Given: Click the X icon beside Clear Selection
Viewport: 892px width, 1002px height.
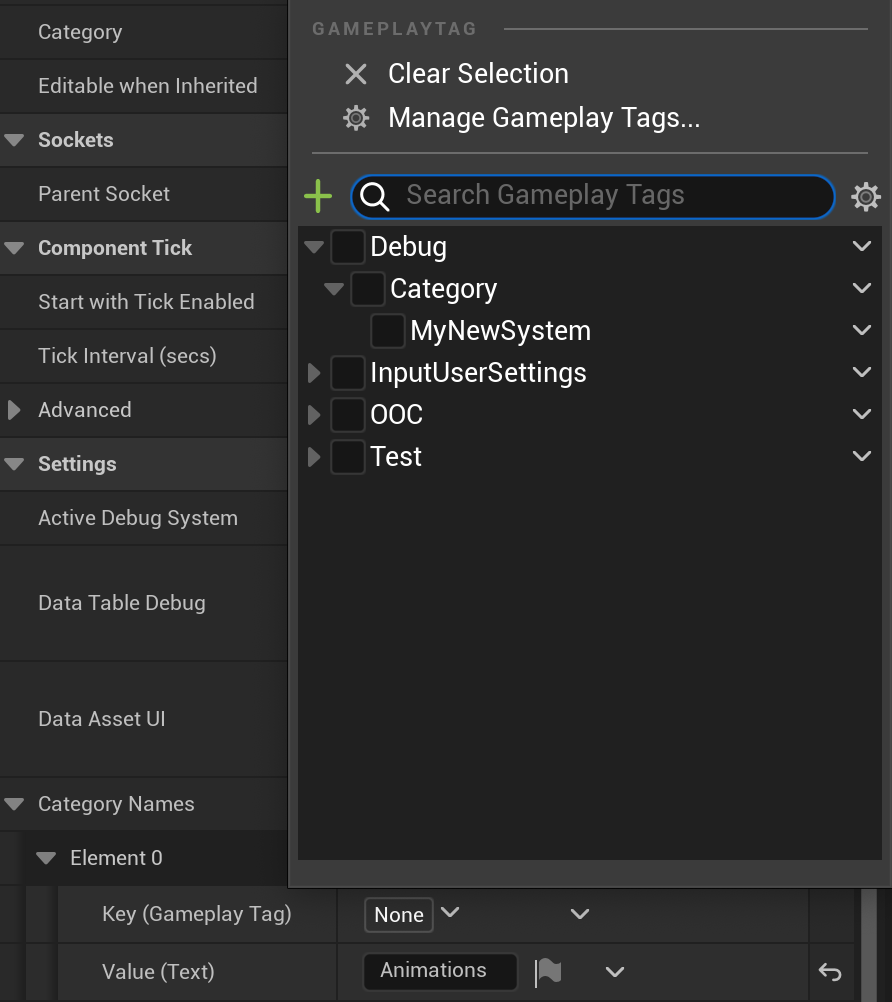Looking at the screenshot, I should 356,74.
